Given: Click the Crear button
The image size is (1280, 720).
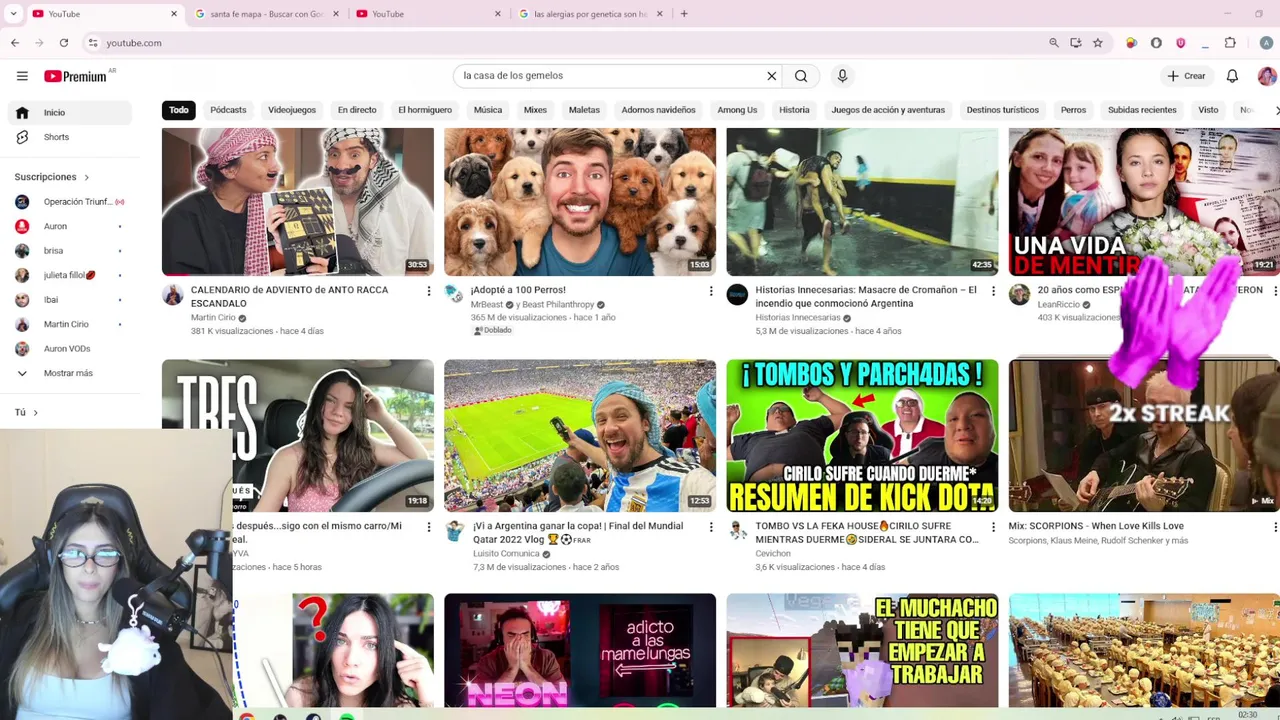Looking at the screenshot, I should [x=1186, y=76].
